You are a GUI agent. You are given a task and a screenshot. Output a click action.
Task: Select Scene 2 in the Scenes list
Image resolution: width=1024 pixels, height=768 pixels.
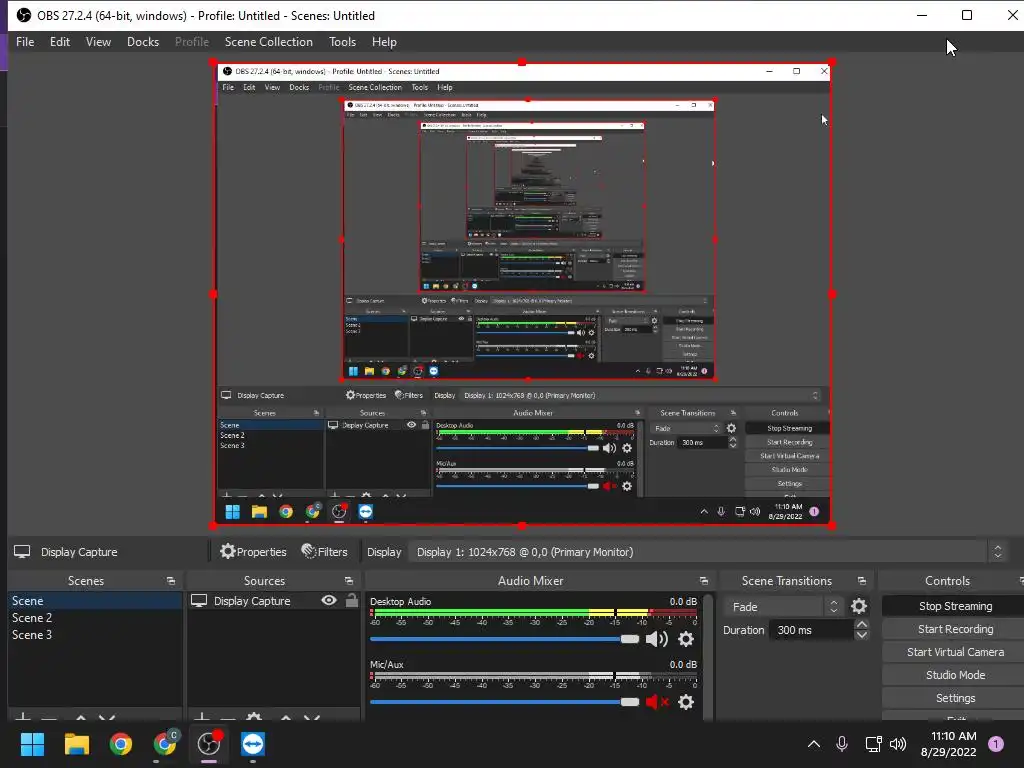95,618
